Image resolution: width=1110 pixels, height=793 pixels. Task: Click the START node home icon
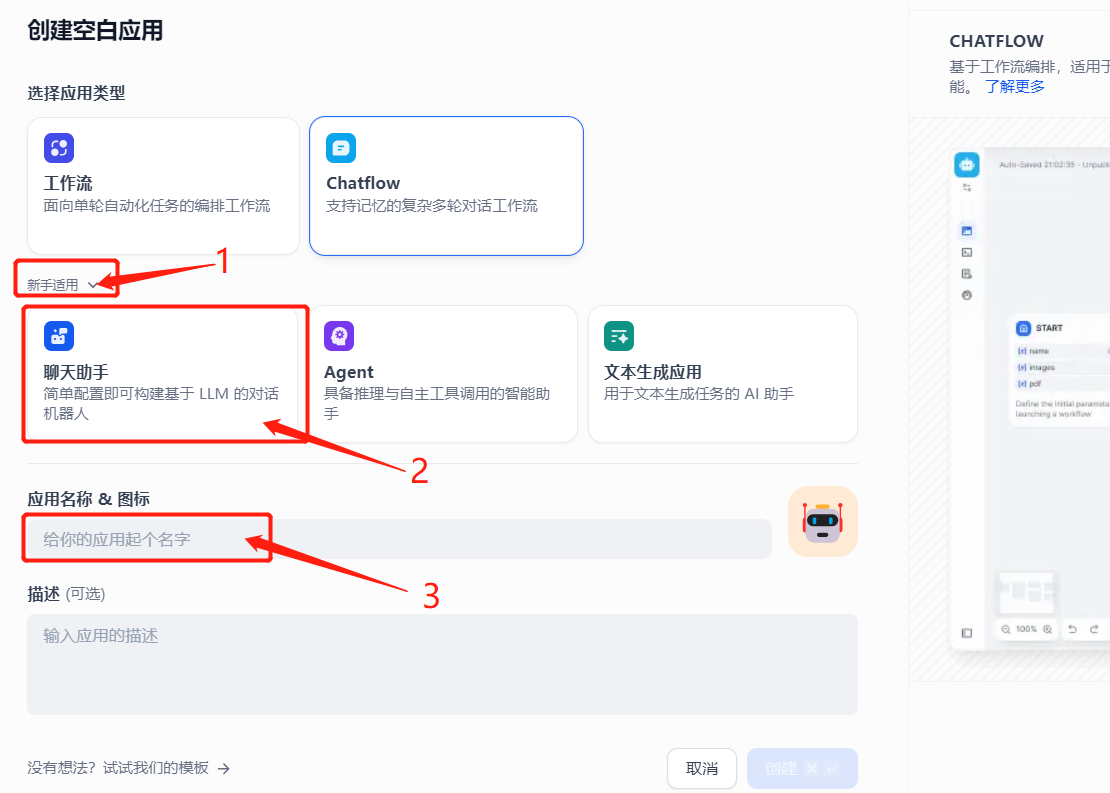pyautogui.click(x=1024, y=329)
